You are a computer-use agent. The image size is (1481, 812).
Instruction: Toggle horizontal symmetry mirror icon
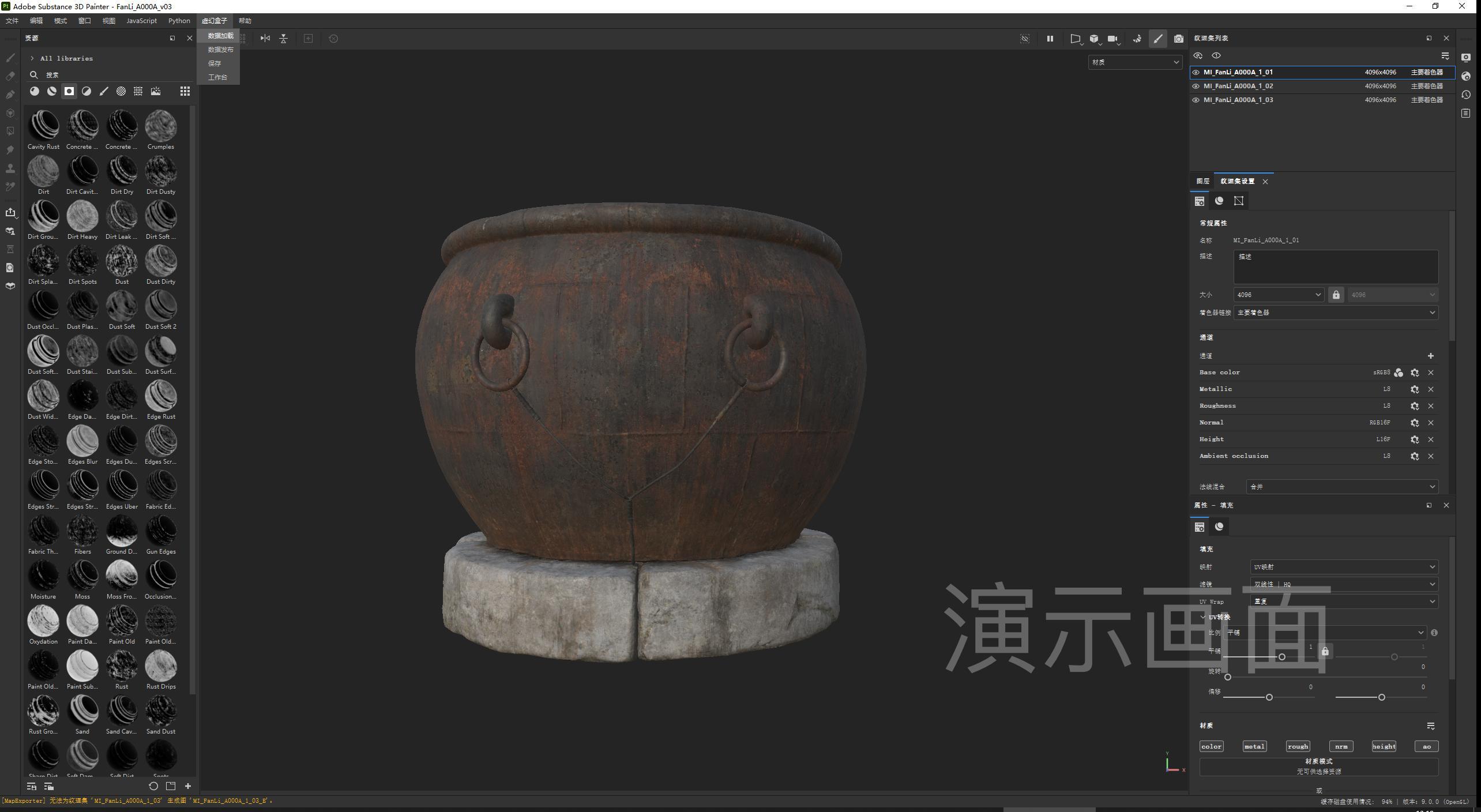point(265,39)
